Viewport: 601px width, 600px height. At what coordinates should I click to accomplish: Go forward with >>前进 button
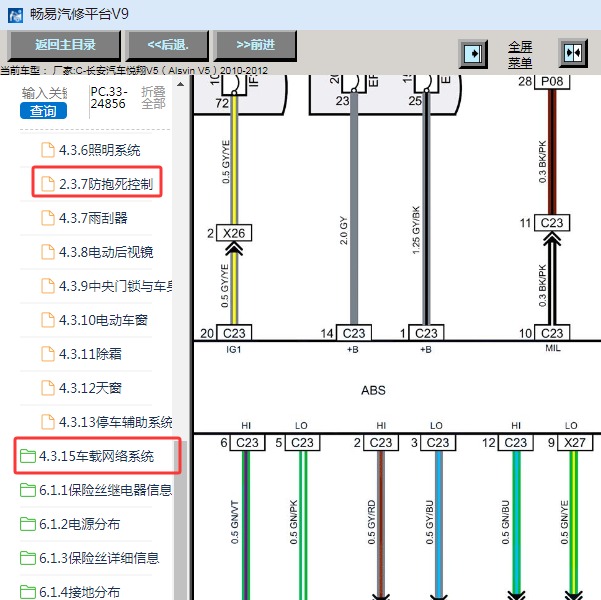point(255,45)
